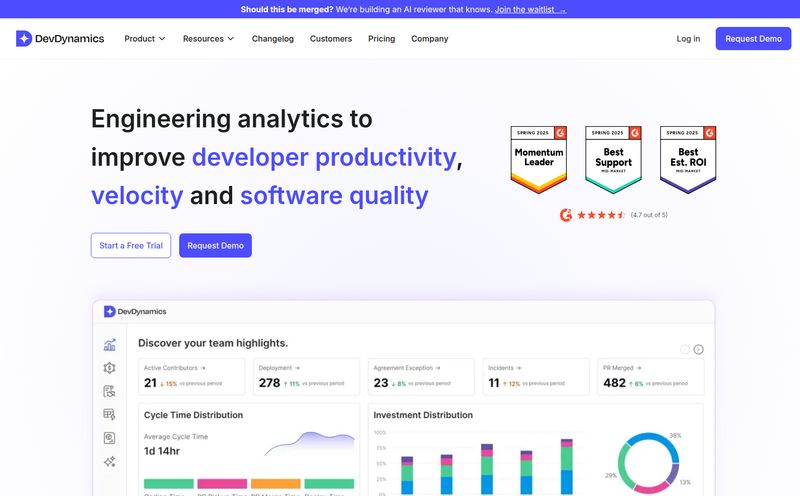
Task: Click Request Demo in the top navbar
Action: click(753, 39)
